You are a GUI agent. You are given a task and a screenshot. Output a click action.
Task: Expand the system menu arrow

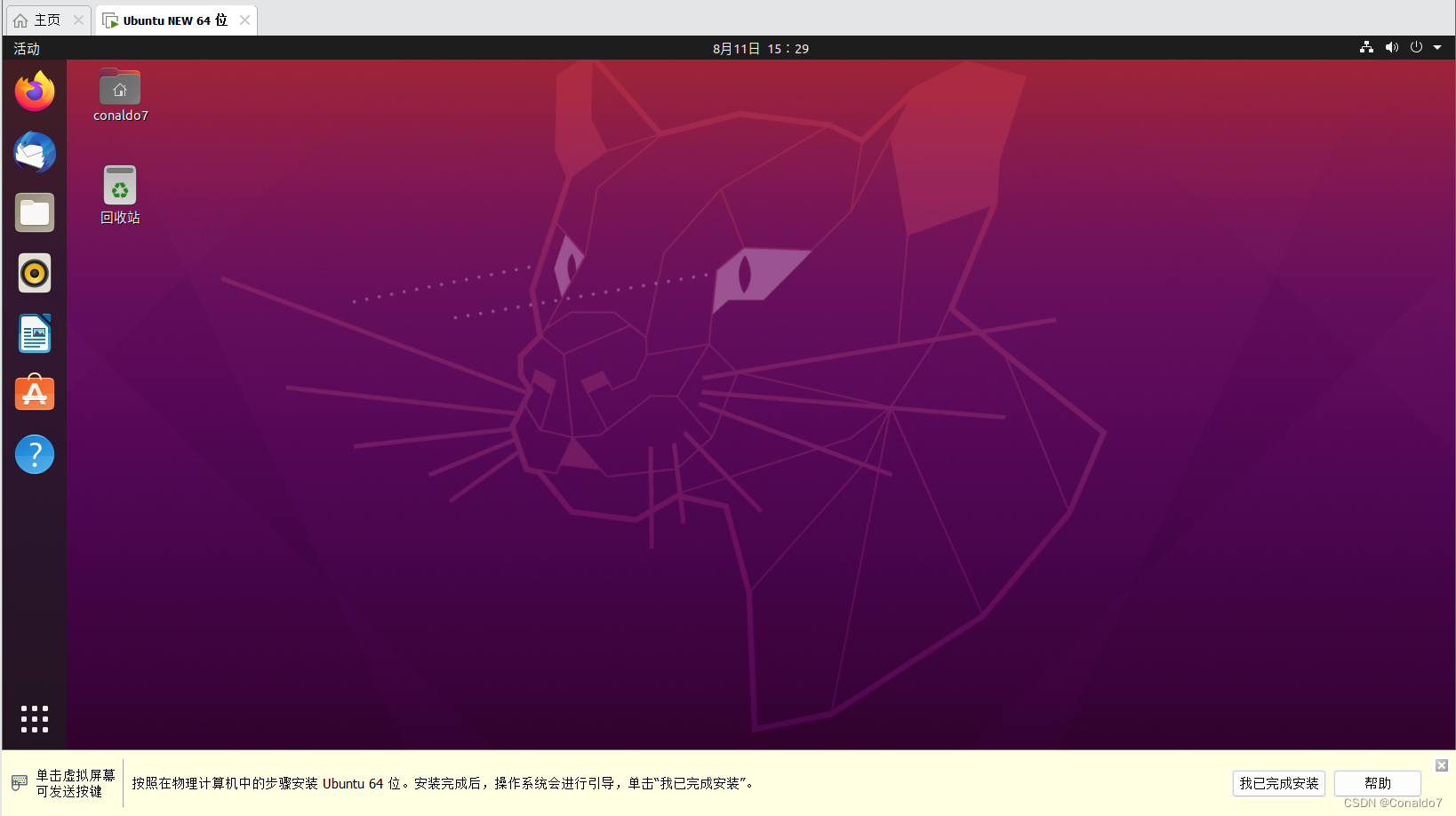click(1437, 48)
